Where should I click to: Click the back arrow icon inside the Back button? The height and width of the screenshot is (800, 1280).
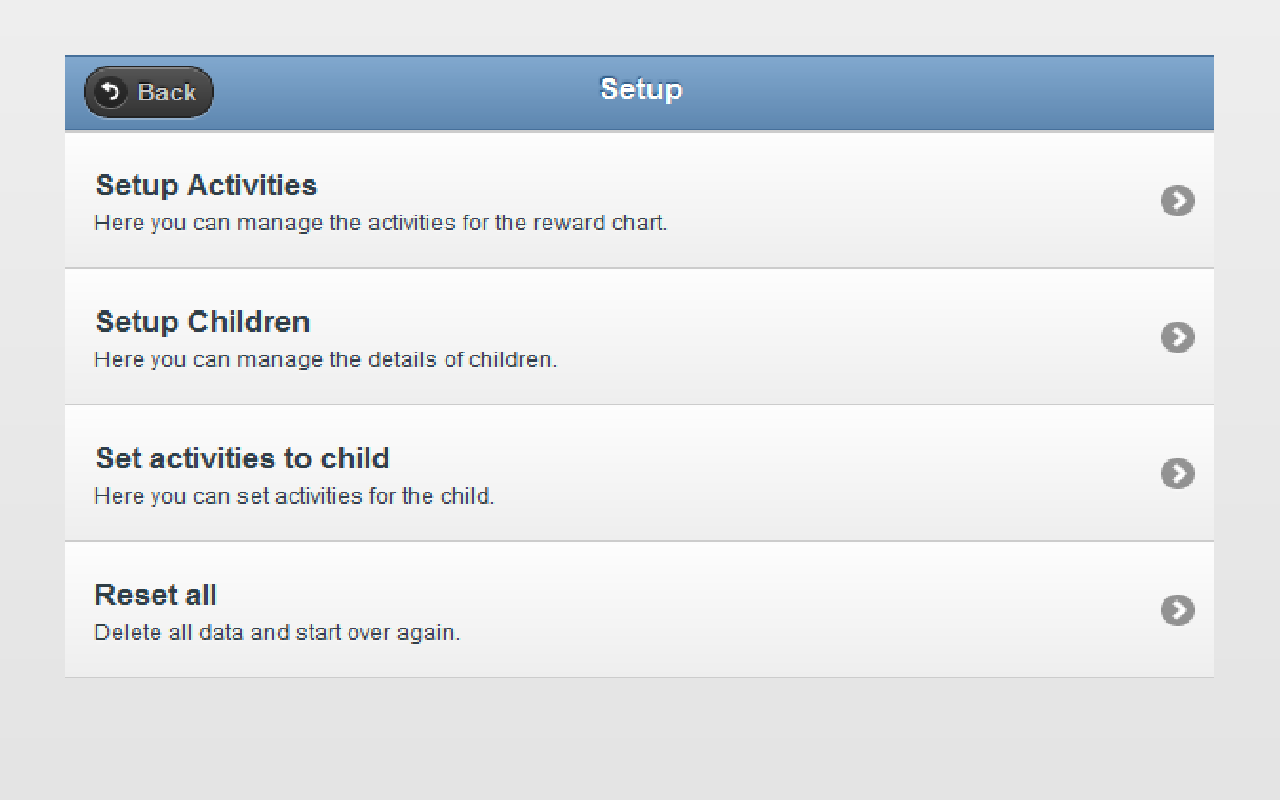point(112,92)
